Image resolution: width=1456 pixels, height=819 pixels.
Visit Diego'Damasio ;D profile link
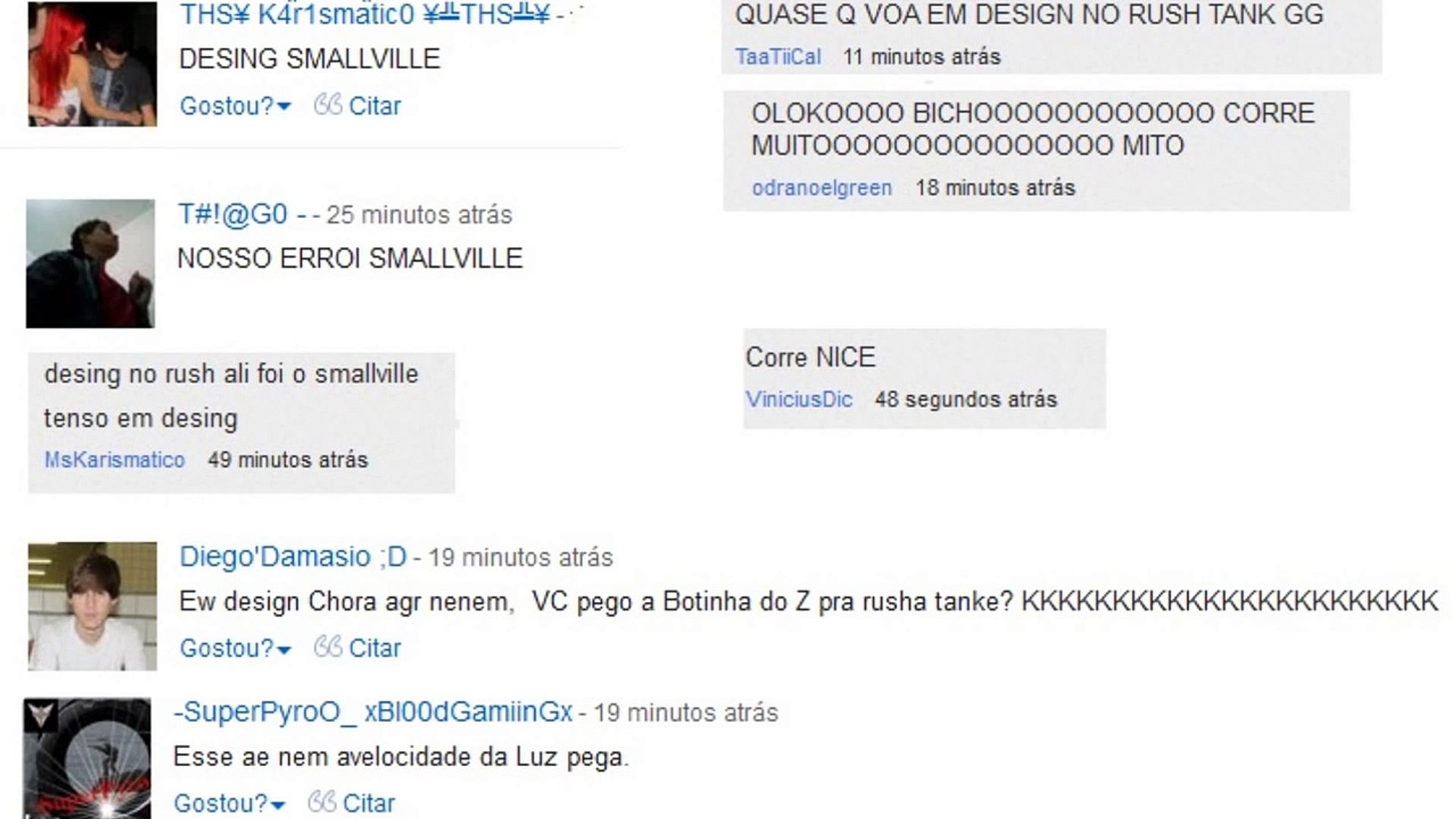(x=293, y=557)
